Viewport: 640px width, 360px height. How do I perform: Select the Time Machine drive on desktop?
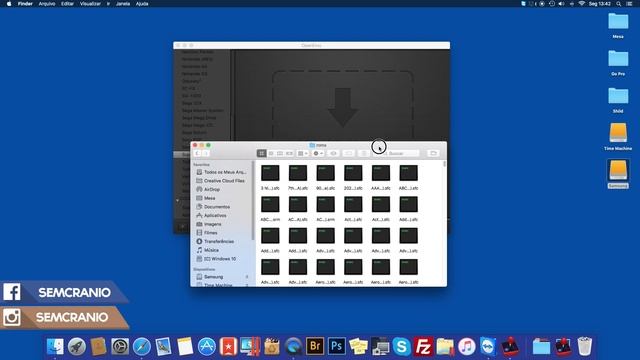618,137
